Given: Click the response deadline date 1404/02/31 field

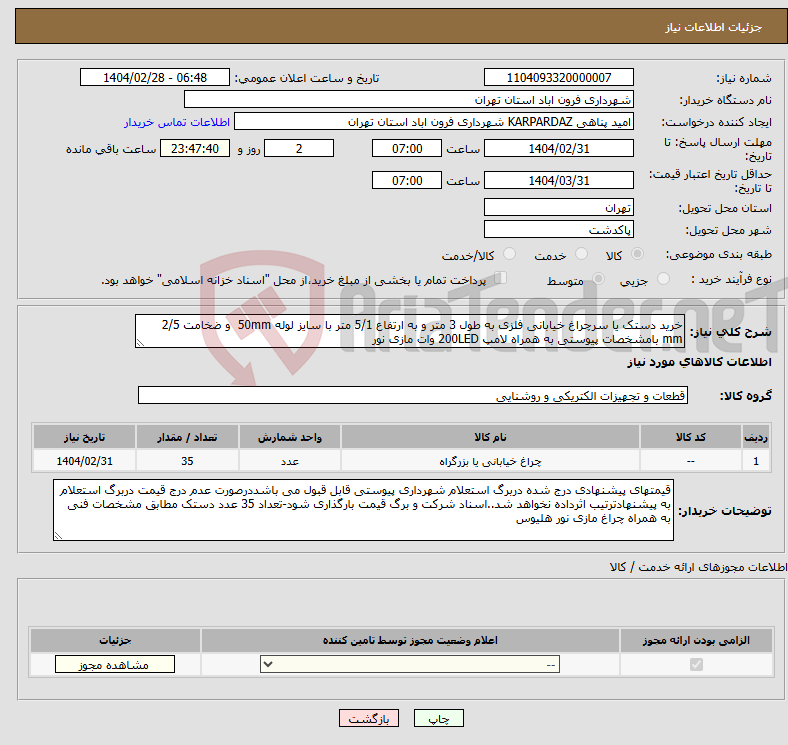Looking at the screenshot, I should (x=558, y=148).
